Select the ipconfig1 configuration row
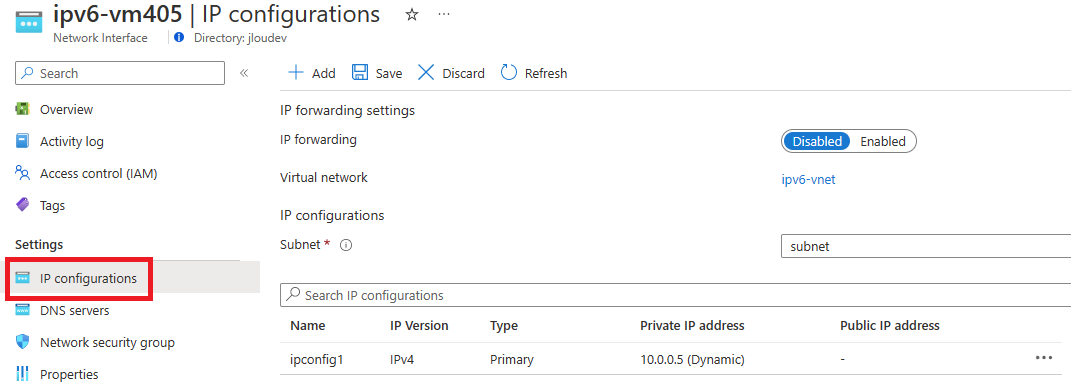Screen dimensions: 1071x387 pyautogui.click(x=676, y=359)
